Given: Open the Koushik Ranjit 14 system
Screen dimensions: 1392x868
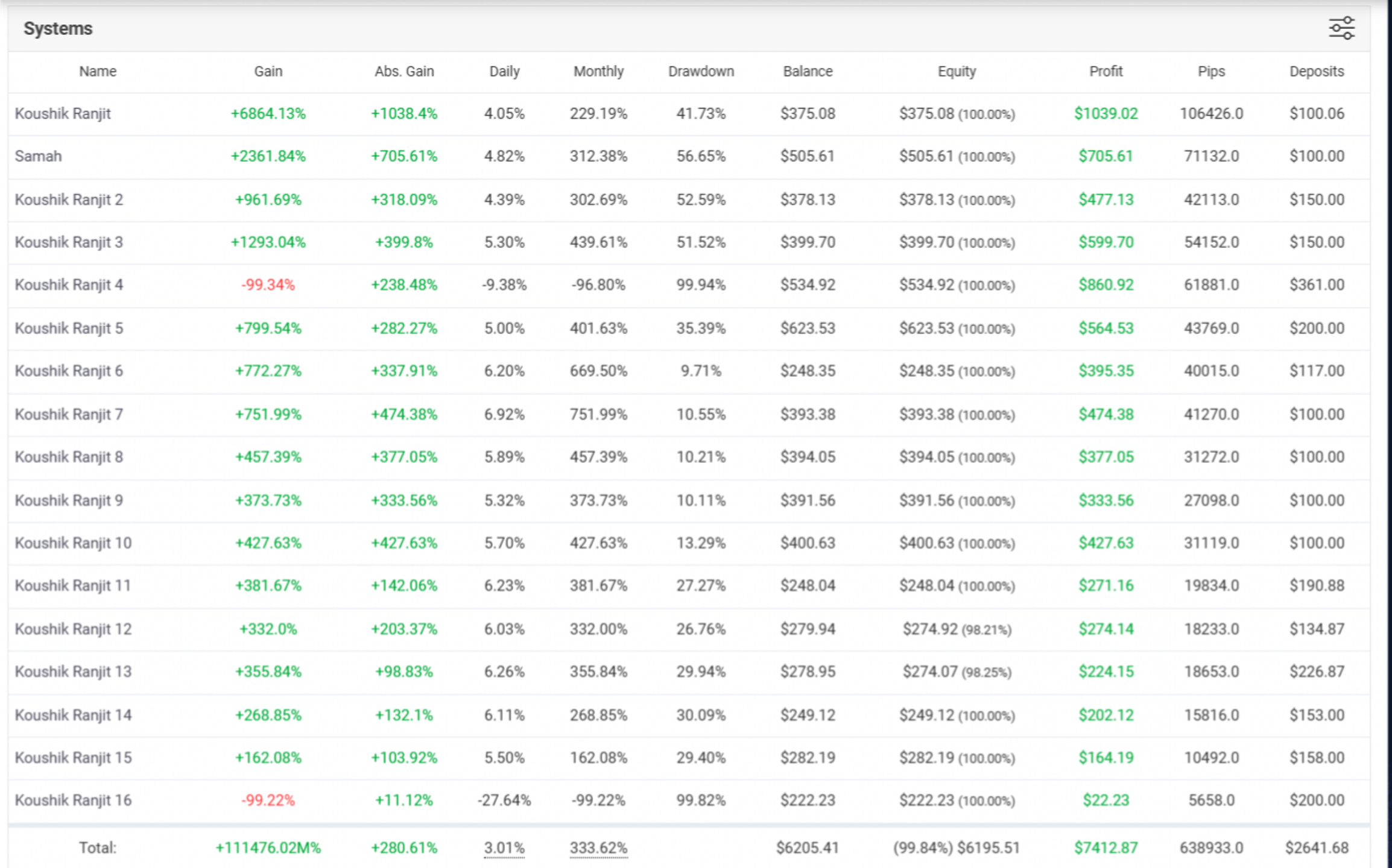Looking at the screenshot, I should coord(73,715).
